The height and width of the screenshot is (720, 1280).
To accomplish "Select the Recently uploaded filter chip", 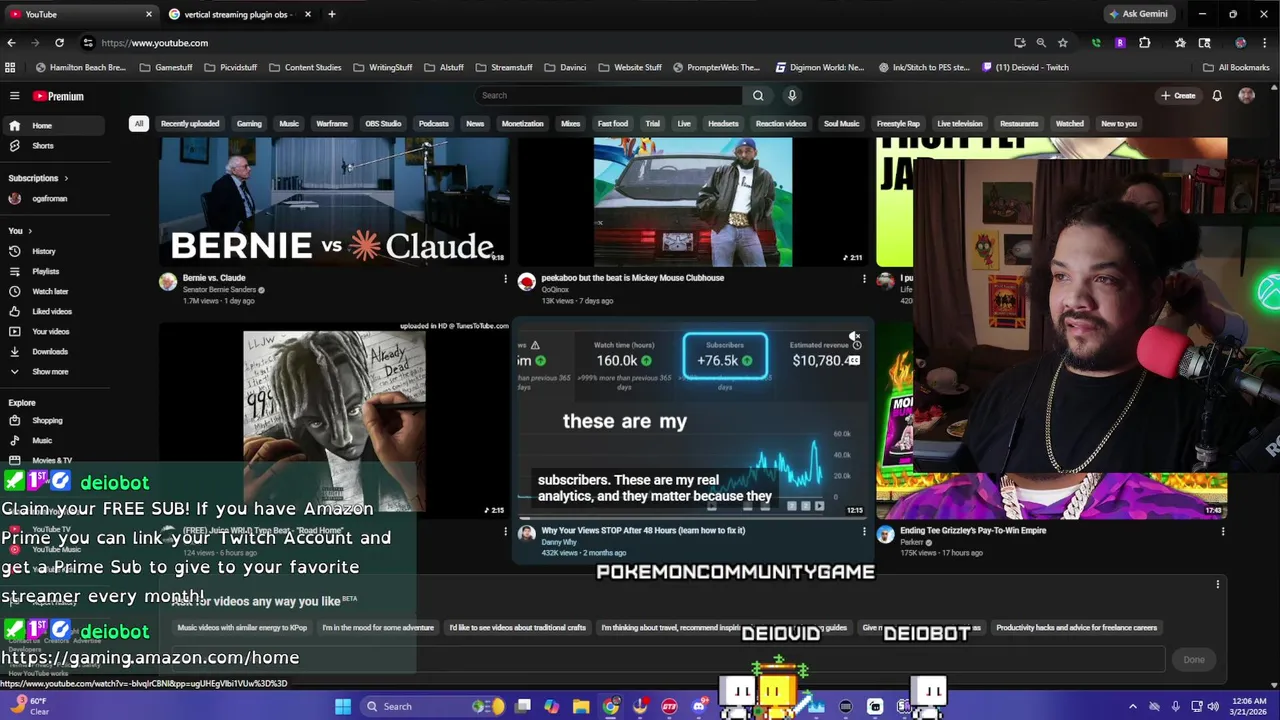I will pos(190,124).
